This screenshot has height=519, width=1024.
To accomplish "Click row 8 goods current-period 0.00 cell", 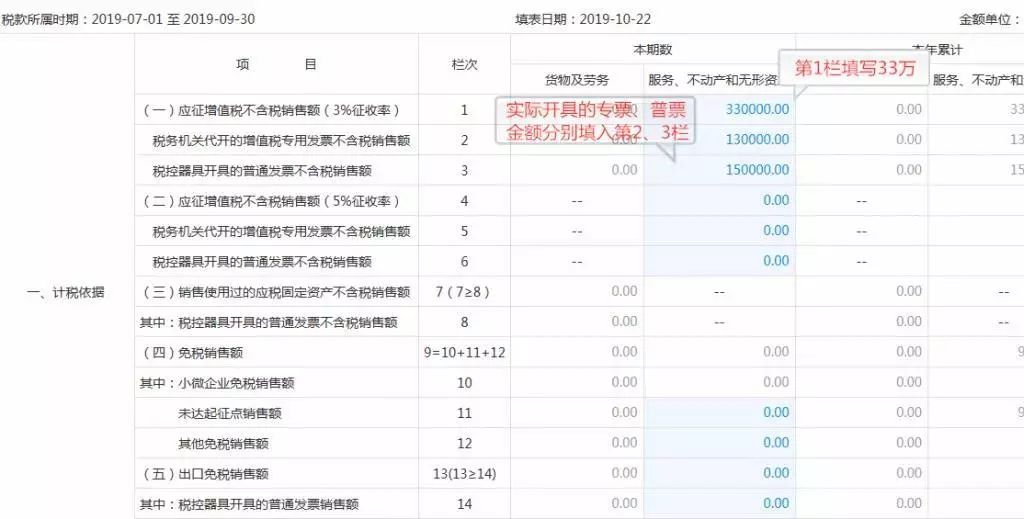I will point(577,321).
